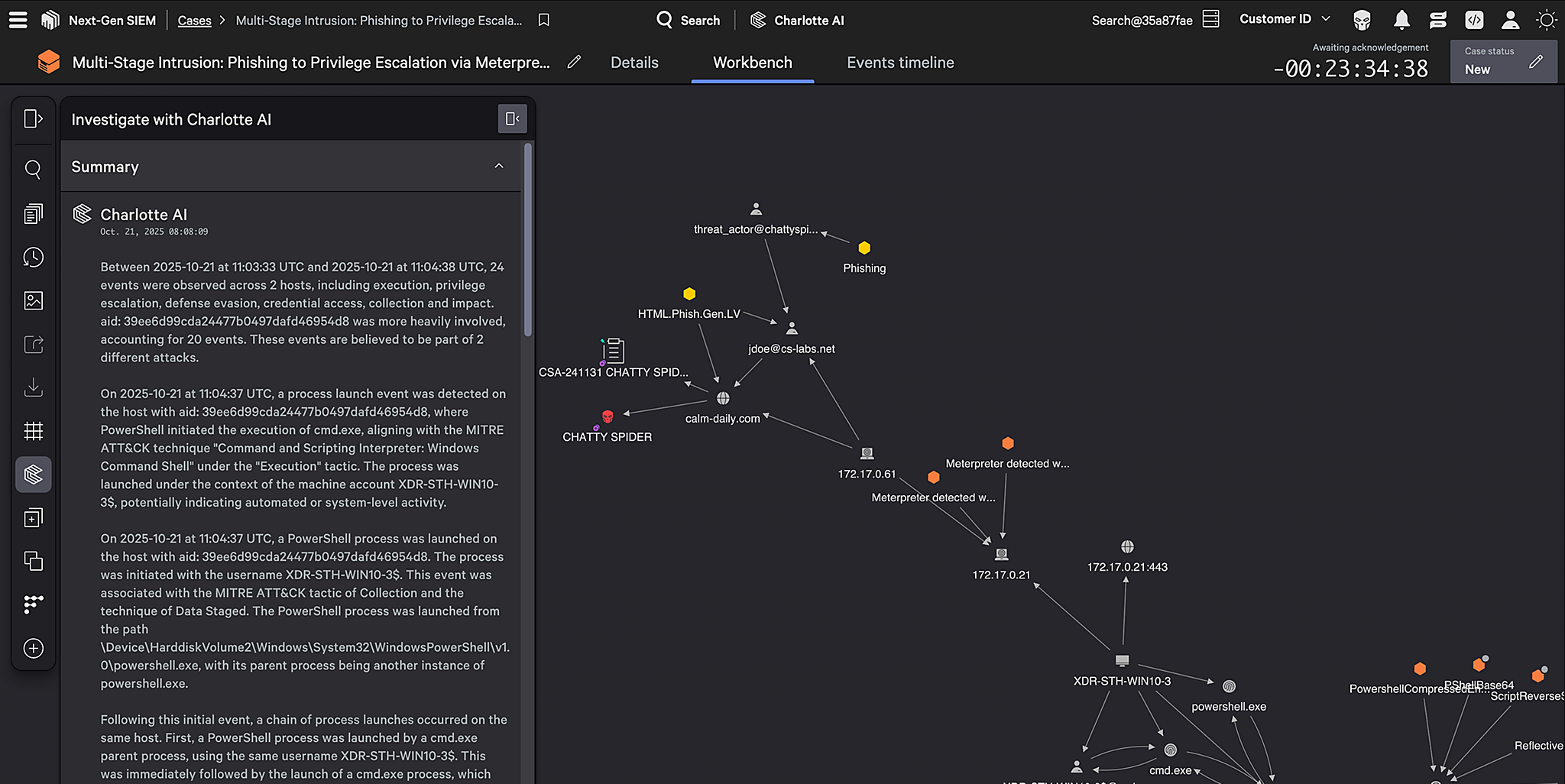Select the search tool in the left sidebar

point(34,170)
